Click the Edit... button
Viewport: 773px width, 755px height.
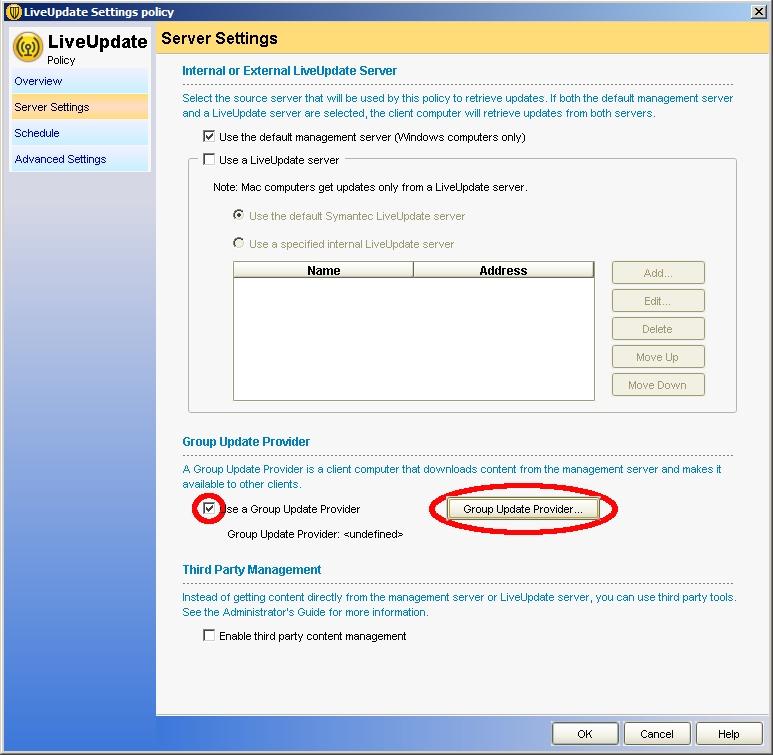pos(658,301)
